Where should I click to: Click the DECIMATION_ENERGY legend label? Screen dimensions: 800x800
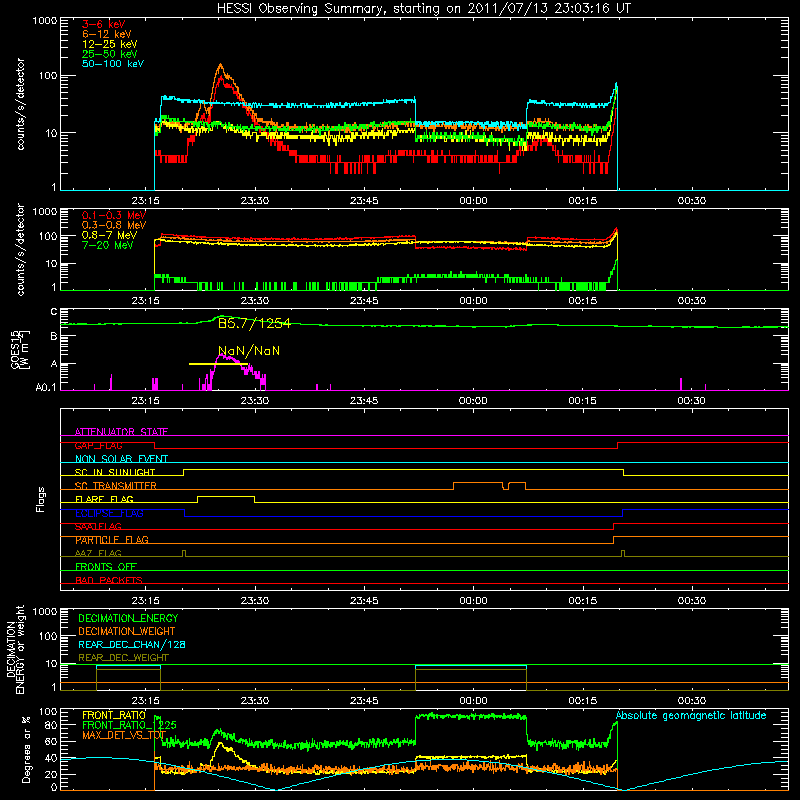coord(128,618)
